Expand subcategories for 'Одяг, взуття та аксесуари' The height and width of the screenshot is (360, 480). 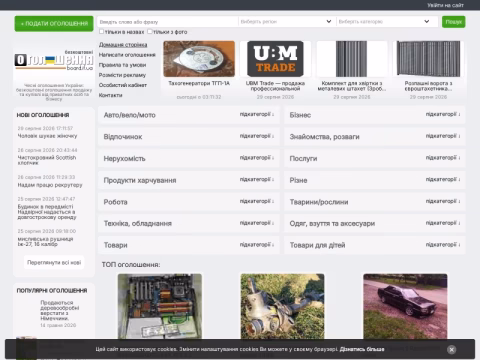tap(443, 223)
